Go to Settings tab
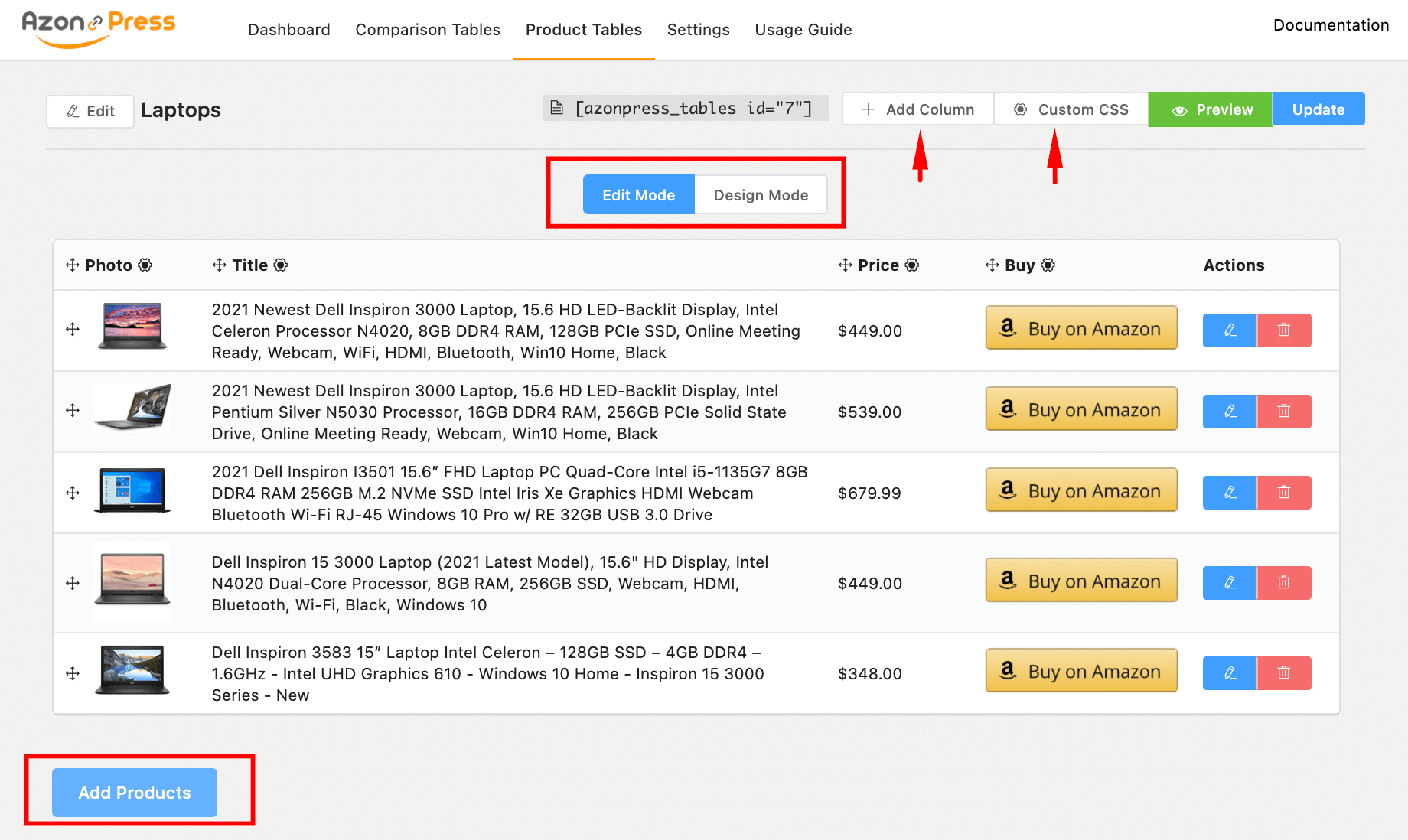1408x840 pixels. click(x=699, y=30)
